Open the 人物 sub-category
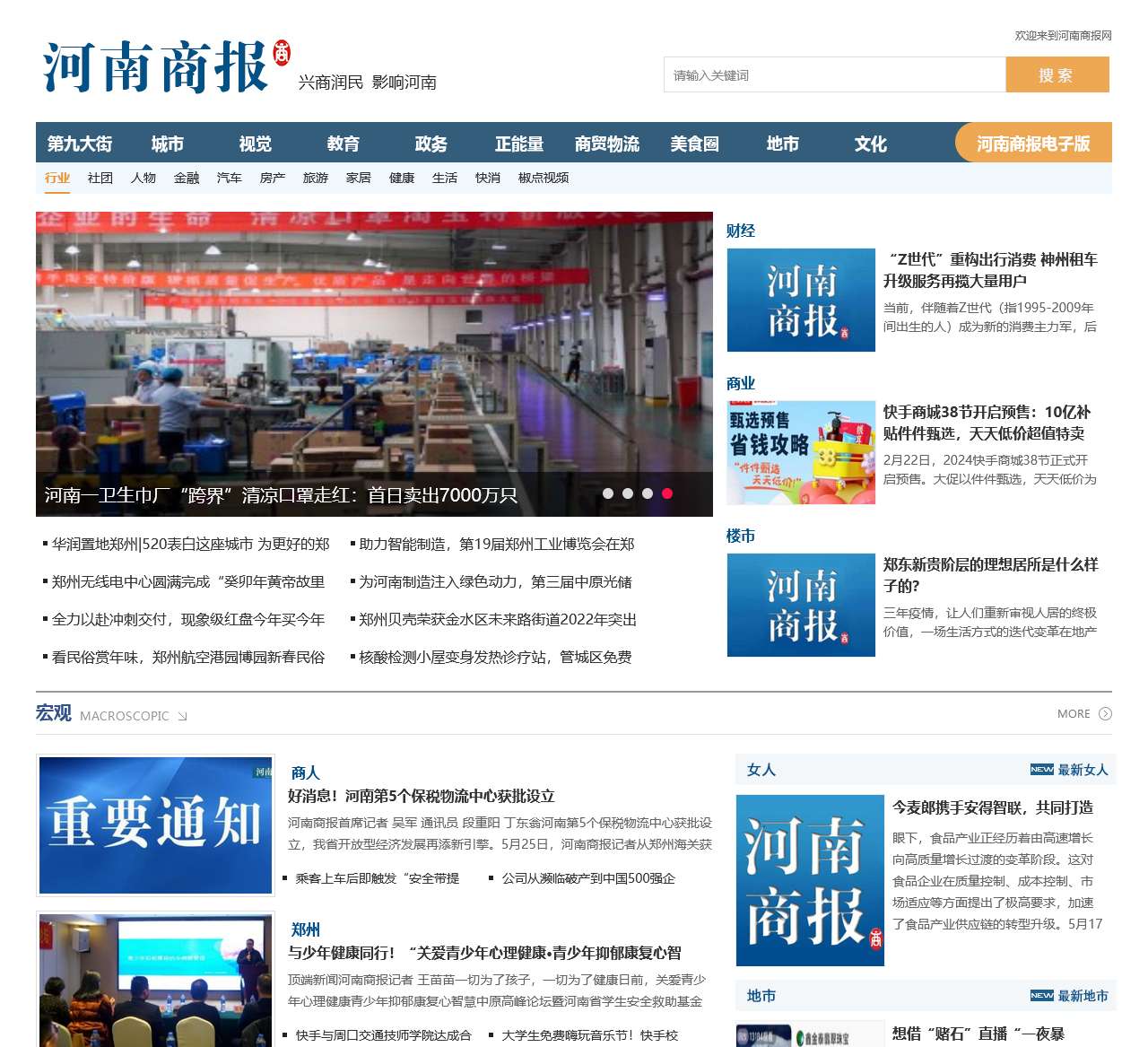 pos(143,178)
